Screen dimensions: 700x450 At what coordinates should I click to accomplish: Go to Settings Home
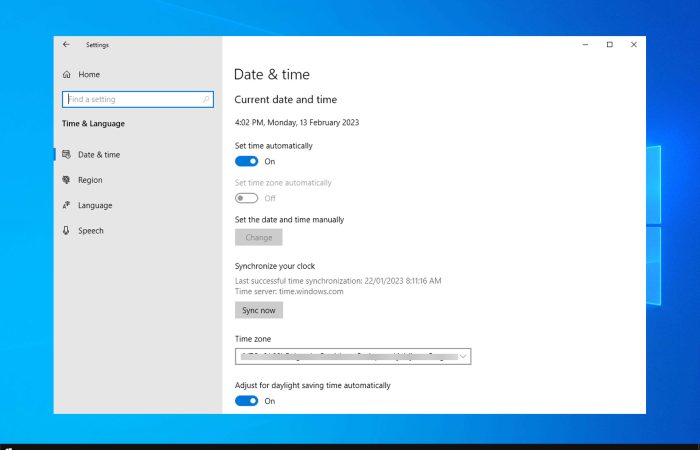89,75
